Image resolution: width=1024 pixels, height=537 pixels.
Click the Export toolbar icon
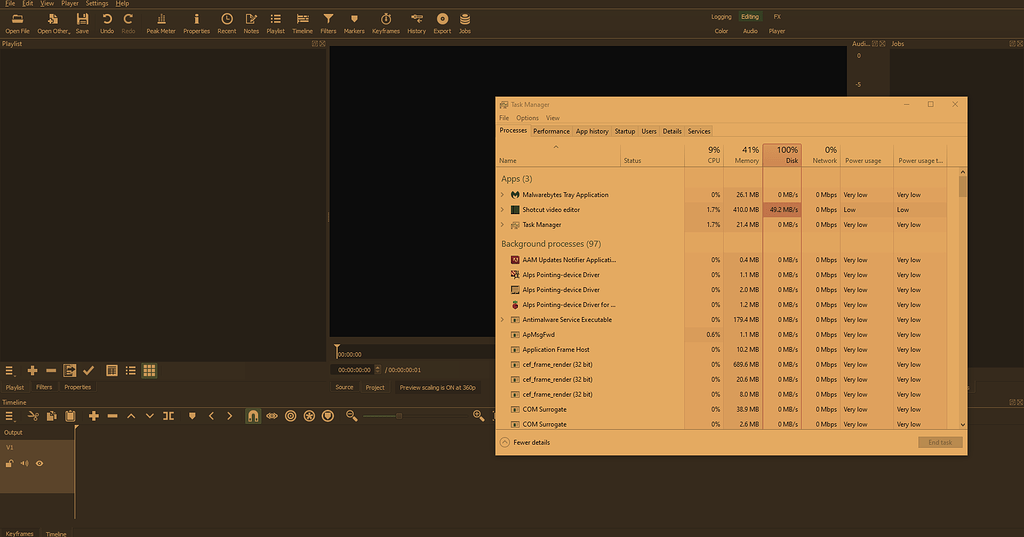(x=442, y=20)
